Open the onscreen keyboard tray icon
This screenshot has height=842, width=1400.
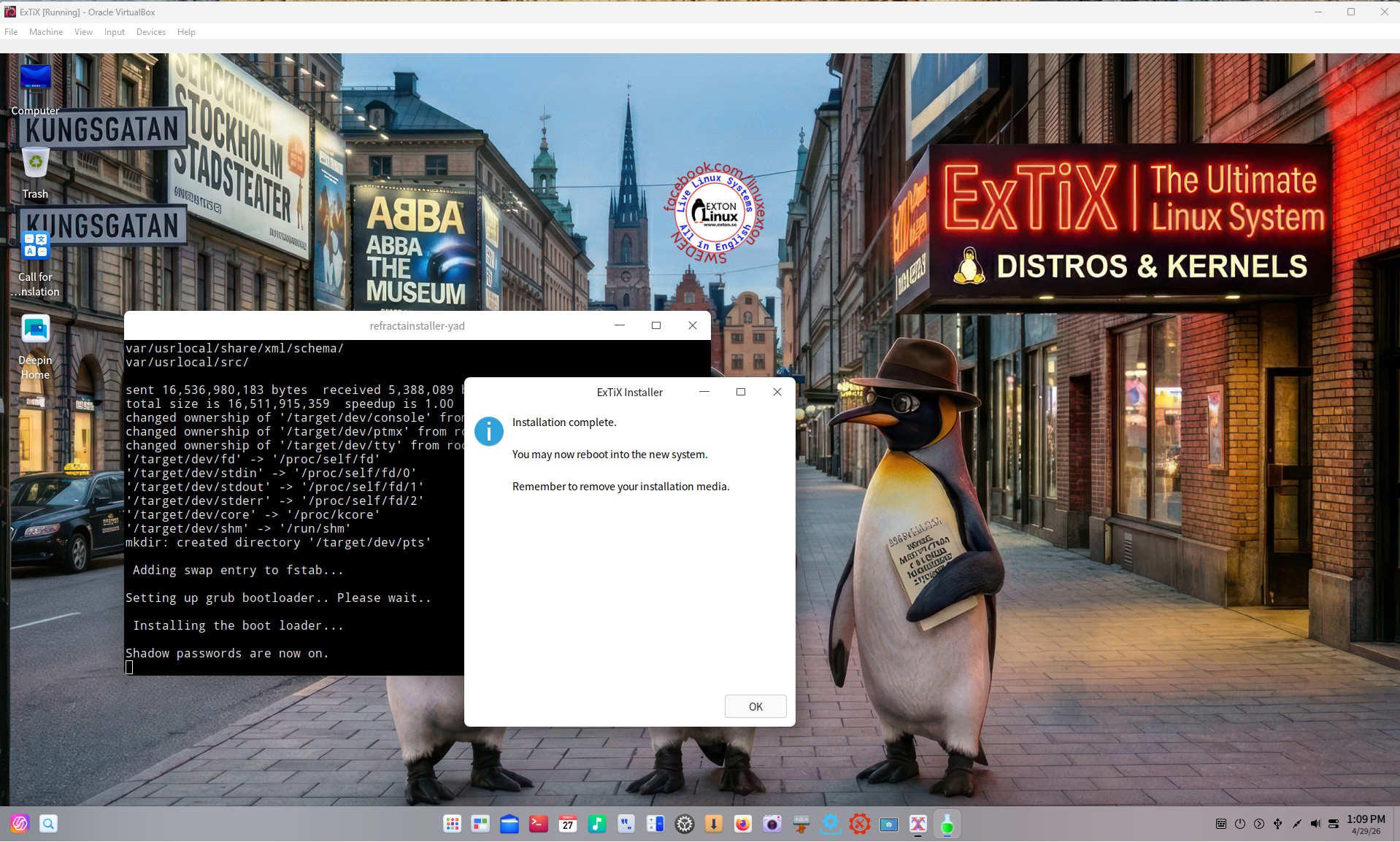(x=1221, y=824)
